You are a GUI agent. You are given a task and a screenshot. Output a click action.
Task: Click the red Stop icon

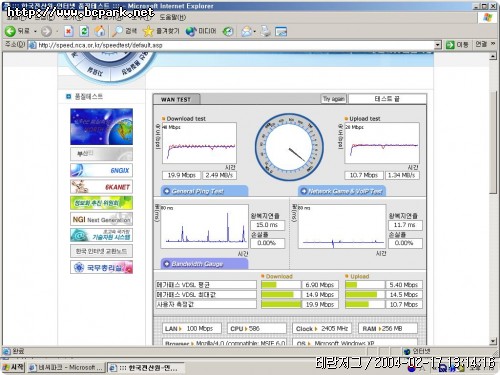[x=69, y=31]
